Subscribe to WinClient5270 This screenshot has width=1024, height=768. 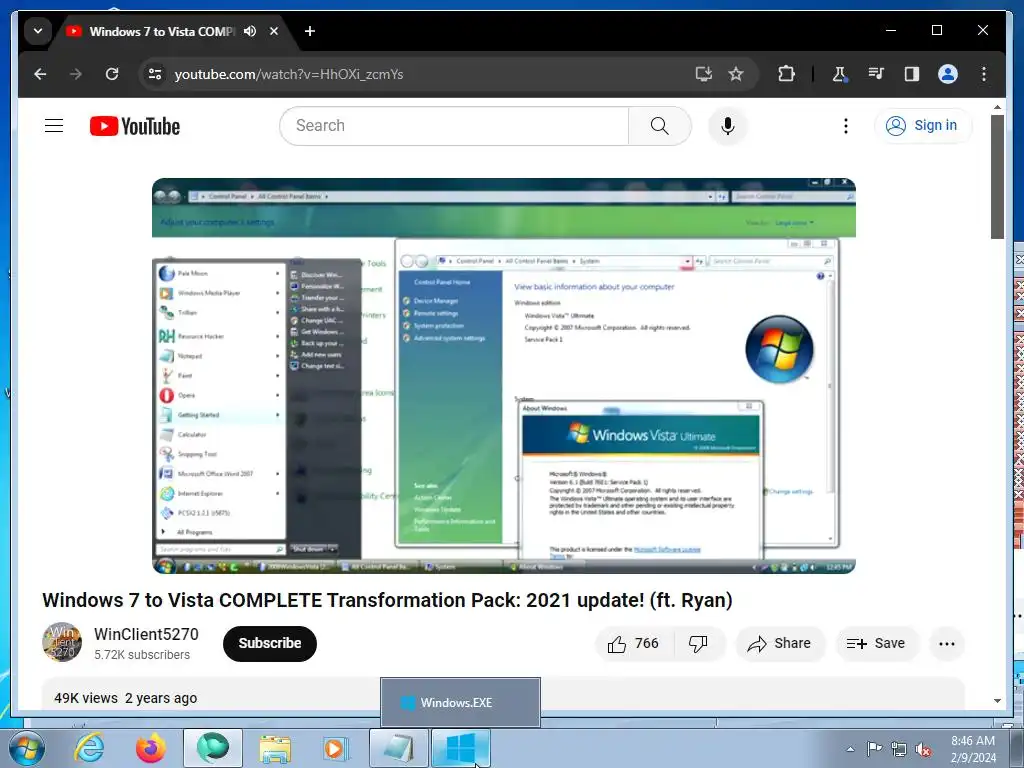(x=270, y=643)
